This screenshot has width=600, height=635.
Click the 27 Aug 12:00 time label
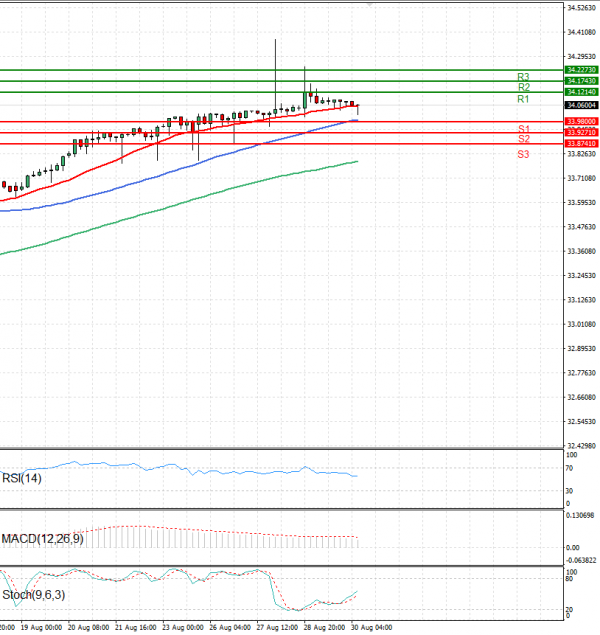(277, 627)
